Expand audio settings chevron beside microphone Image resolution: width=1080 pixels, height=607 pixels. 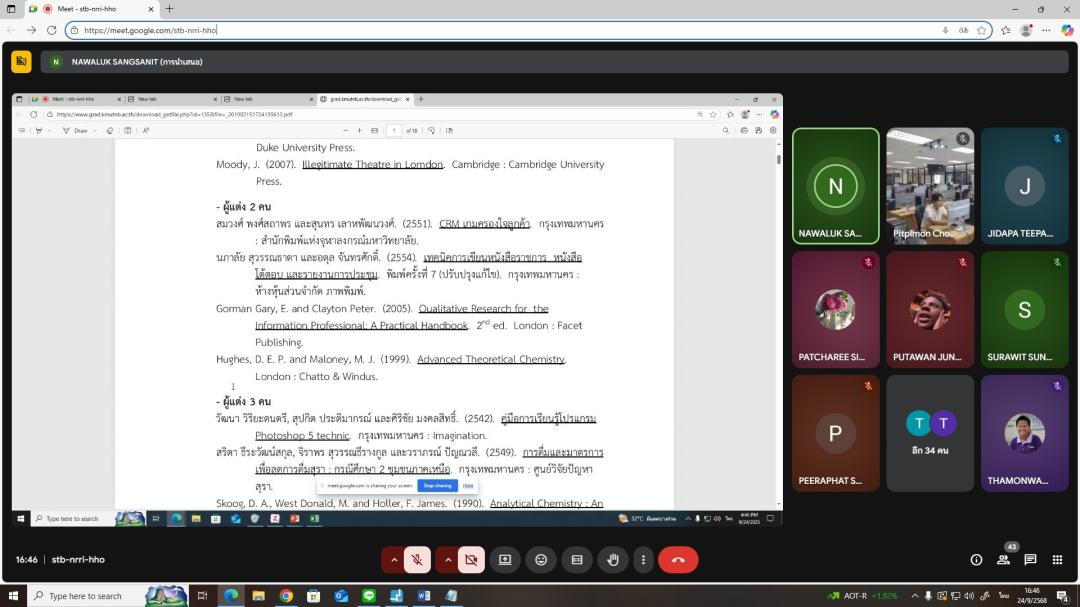(x=394, y=560)
